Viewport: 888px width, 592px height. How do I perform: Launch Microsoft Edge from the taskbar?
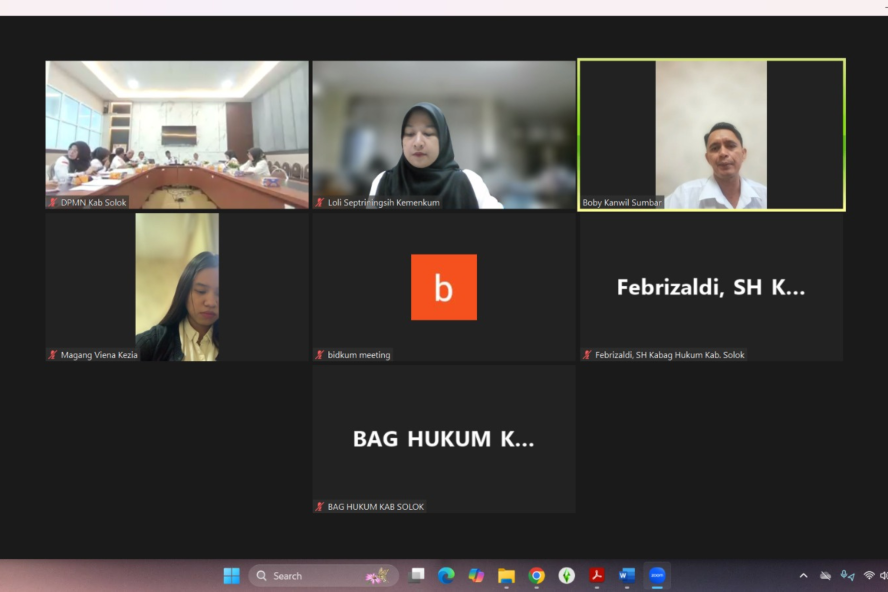click(446, 576)
